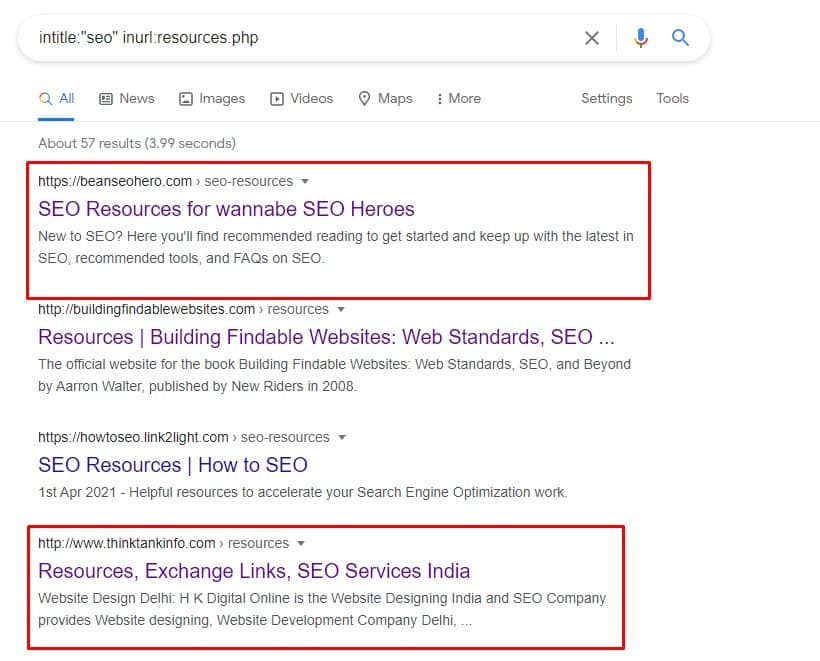Click the Images tab picture icon
This screenshot has width=820, height=661.
[x=186, y=99]
